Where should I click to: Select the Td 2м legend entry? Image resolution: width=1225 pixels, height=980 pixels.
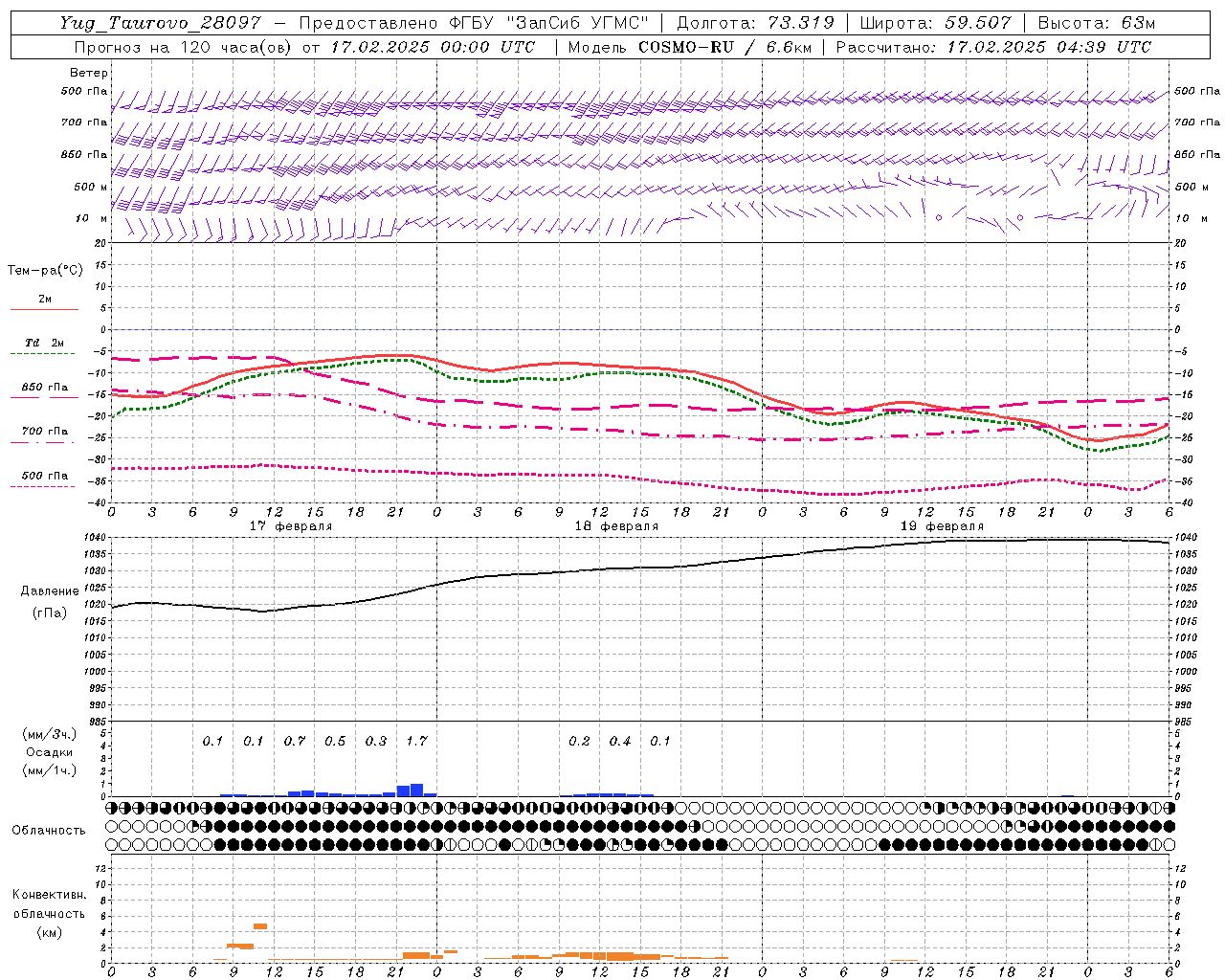coord(44,343)
